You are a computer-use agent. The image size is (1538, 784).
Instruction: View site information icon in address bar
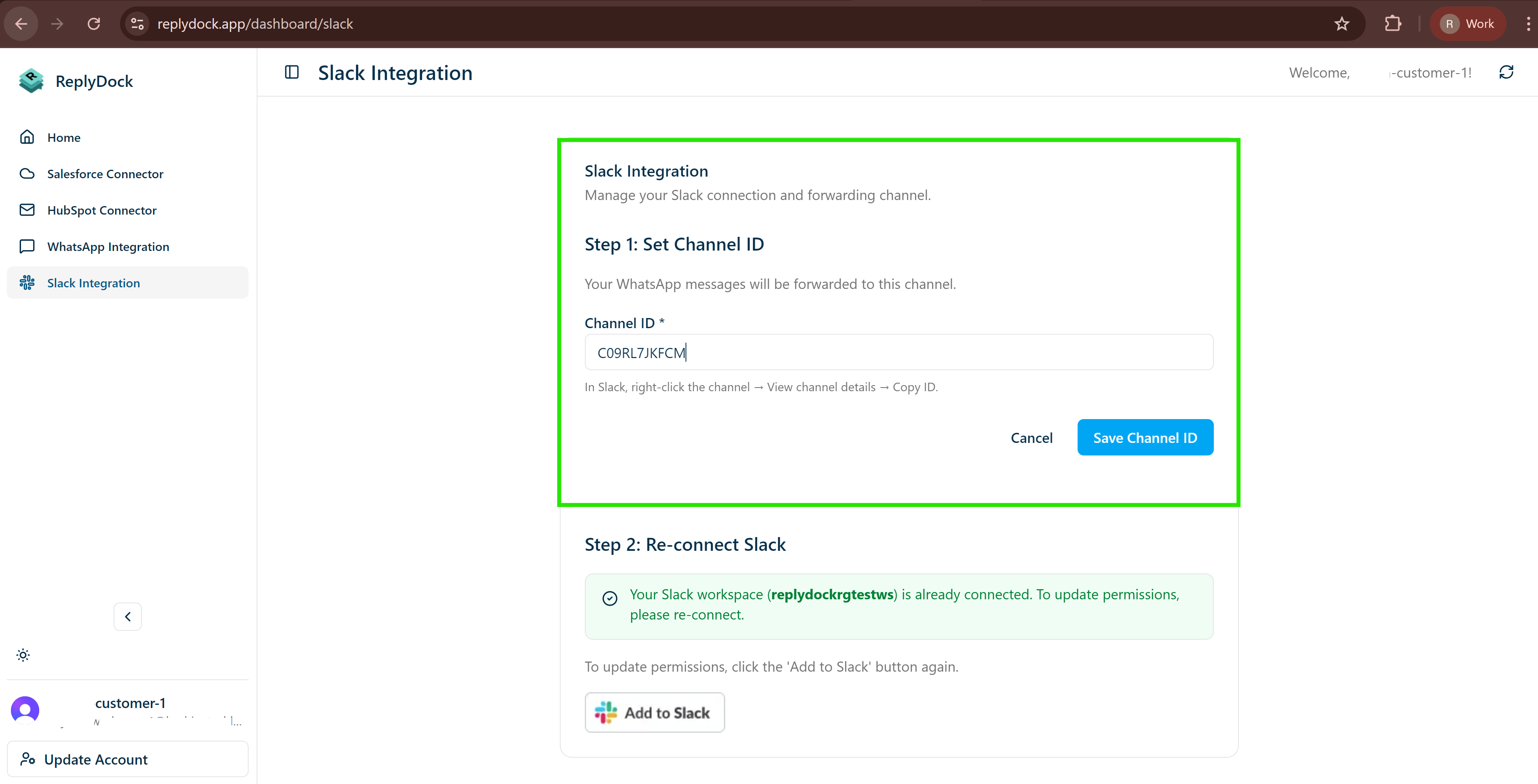click(137, 24)
